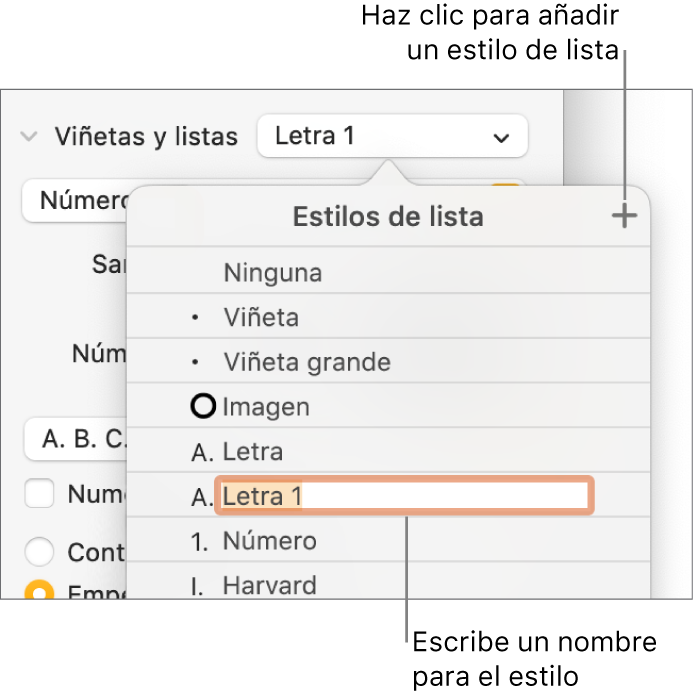This screenshot has height=697, width=694.
Task: Select the Número list style
Action: point(389,540)
